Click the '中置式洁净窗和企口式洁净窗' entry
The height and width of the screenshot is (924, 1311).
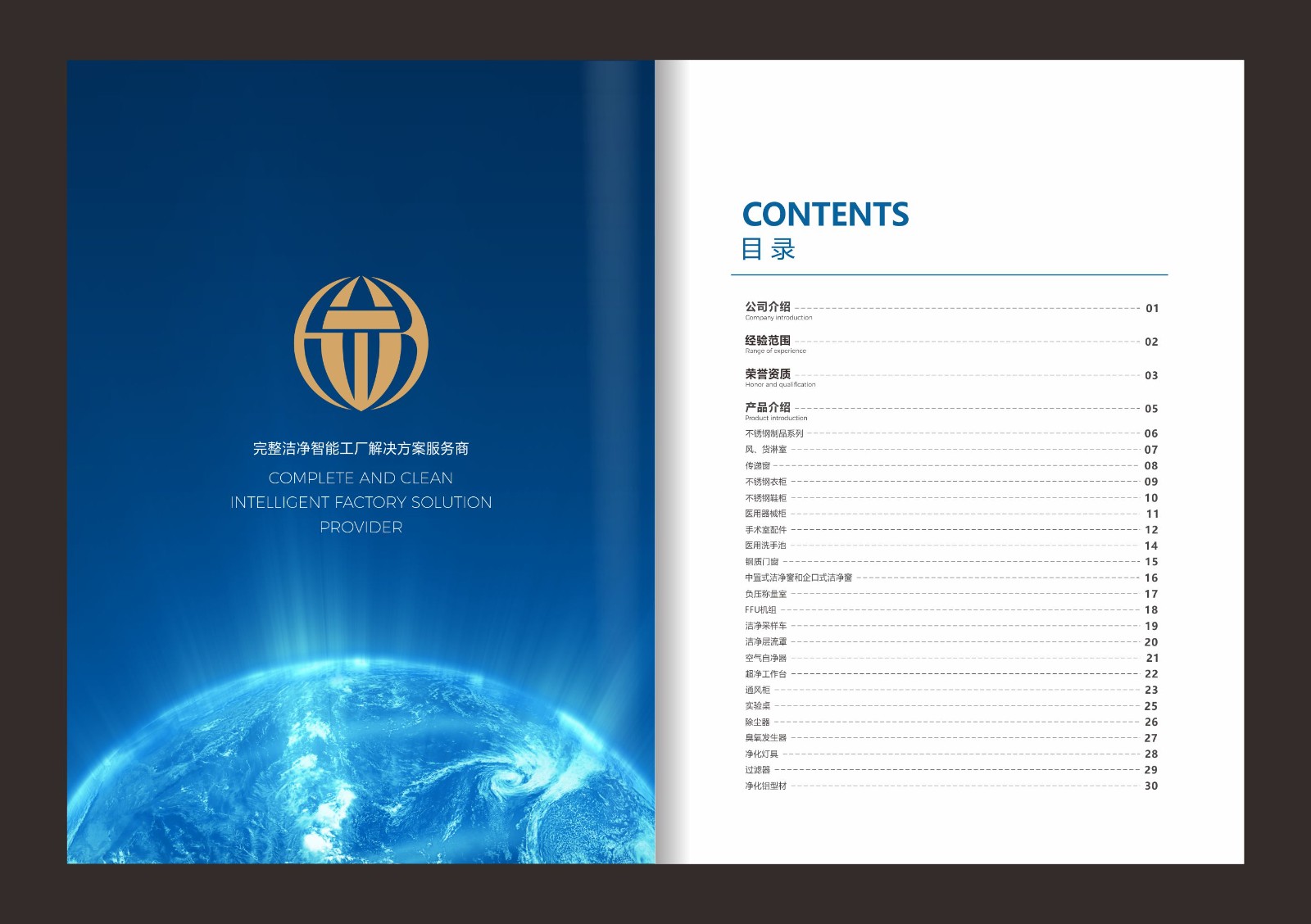tap(798, 577)
